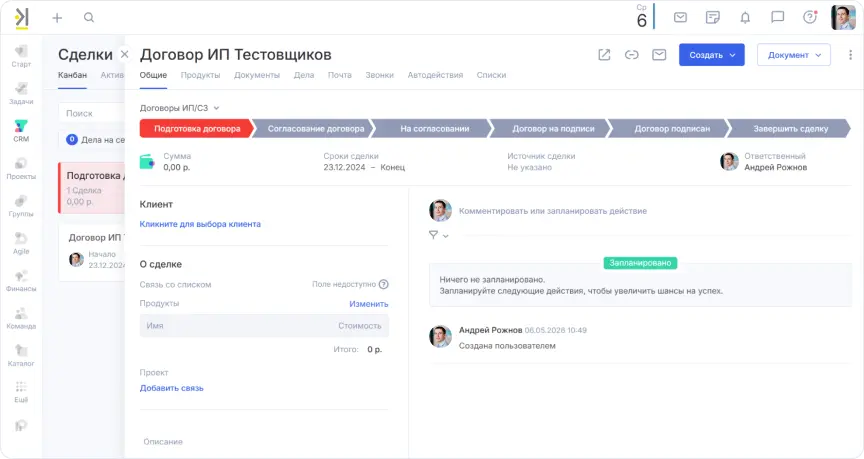Click Кликните для выбора клиента link
864x459 pixels.
(x=200, y=224)
